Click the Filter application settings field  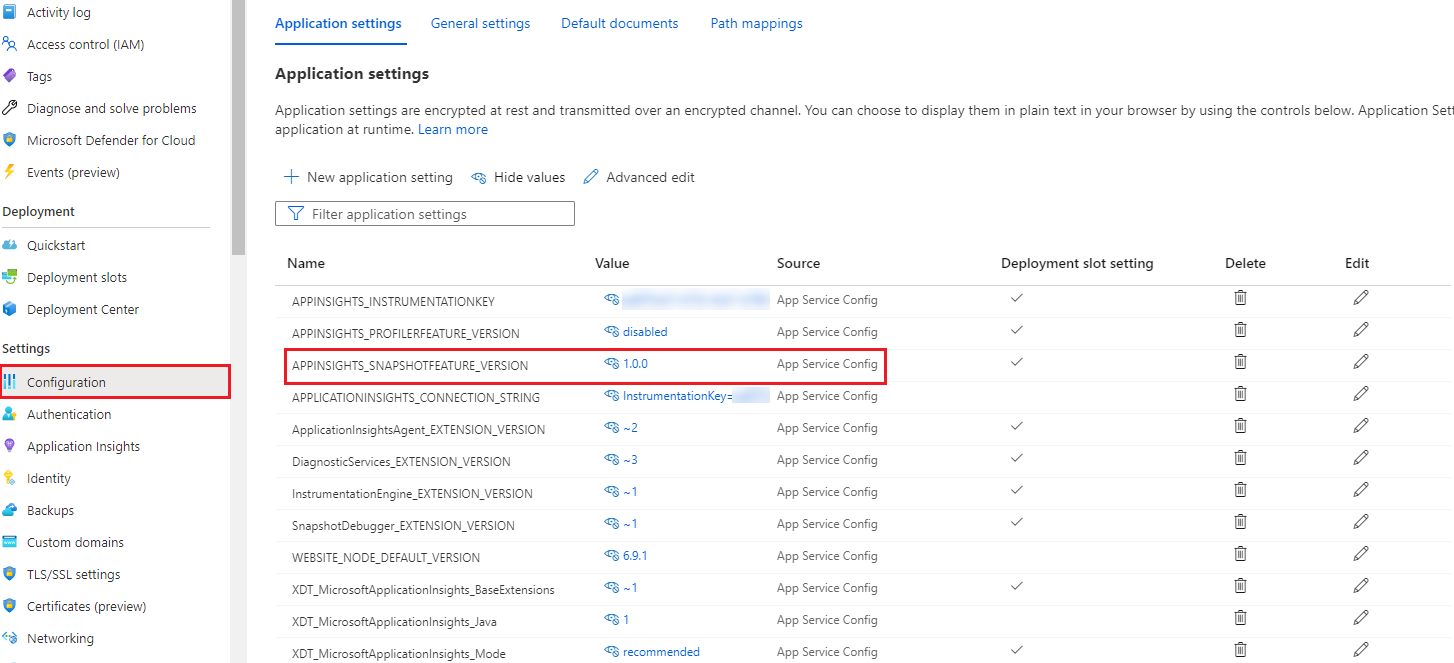(425, 214)
